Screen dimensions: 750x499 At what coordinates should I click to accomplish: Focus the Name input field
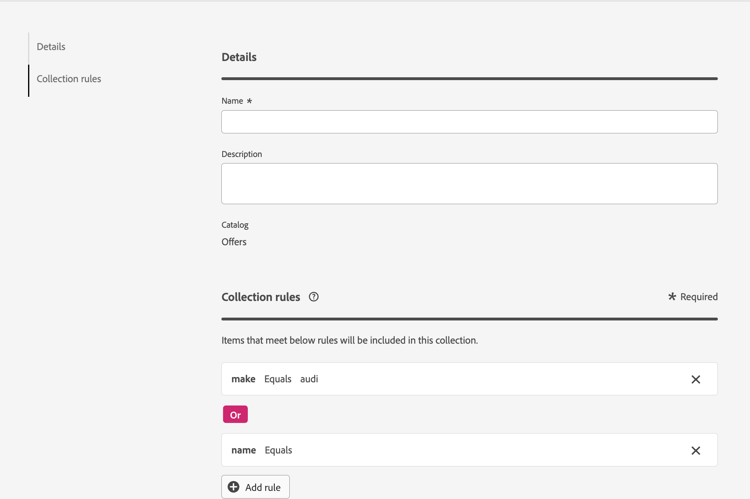click(x=469, y=122)
